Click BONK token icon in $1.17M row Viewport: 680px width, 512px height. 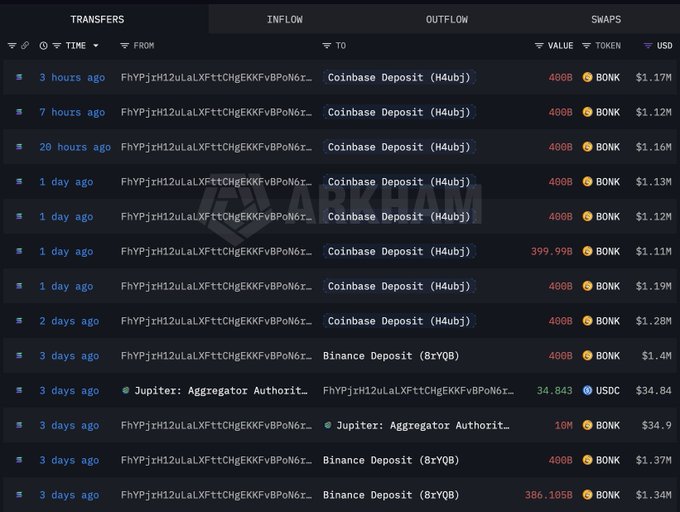587,77
